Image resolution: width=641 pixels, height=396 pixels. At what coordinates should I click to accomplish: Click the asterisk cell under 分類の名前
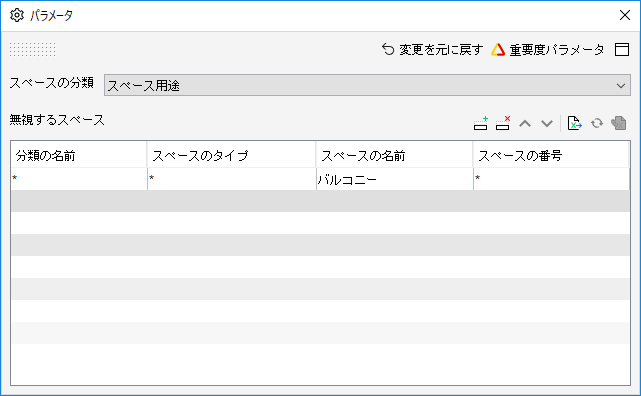tap(79, 179)
